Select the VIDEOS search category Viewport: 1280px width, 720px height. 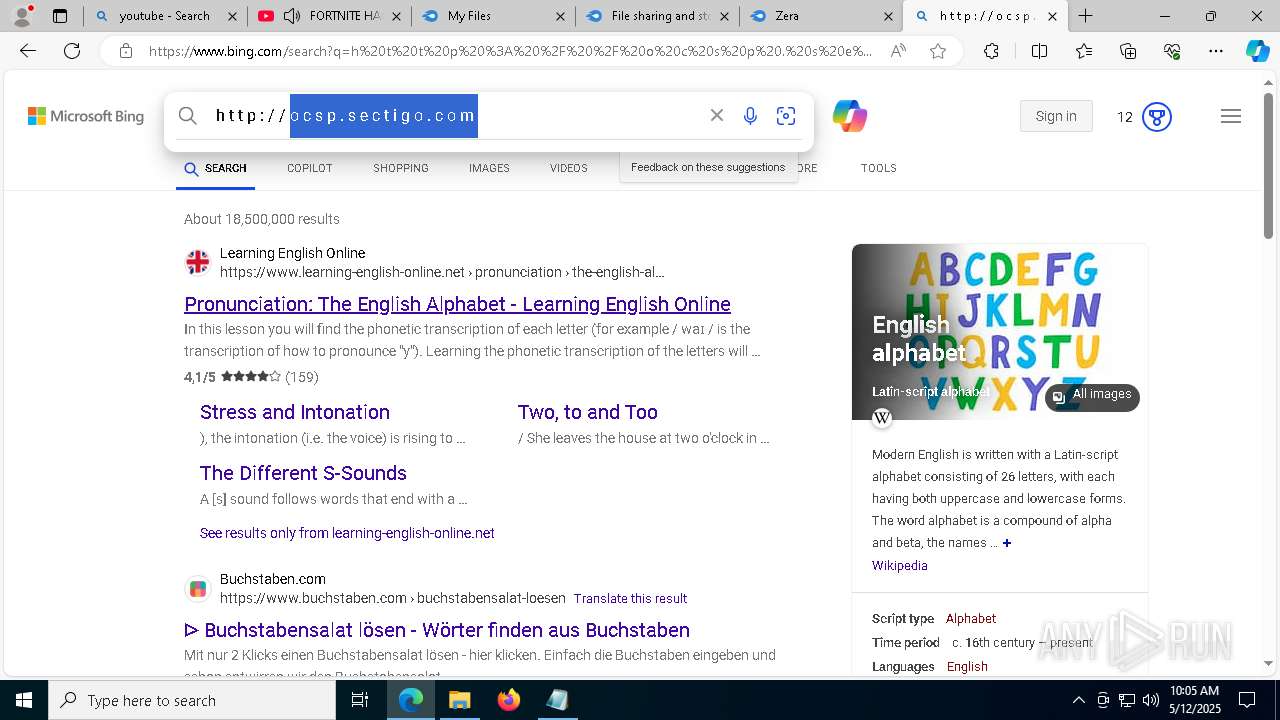point(568,168)
